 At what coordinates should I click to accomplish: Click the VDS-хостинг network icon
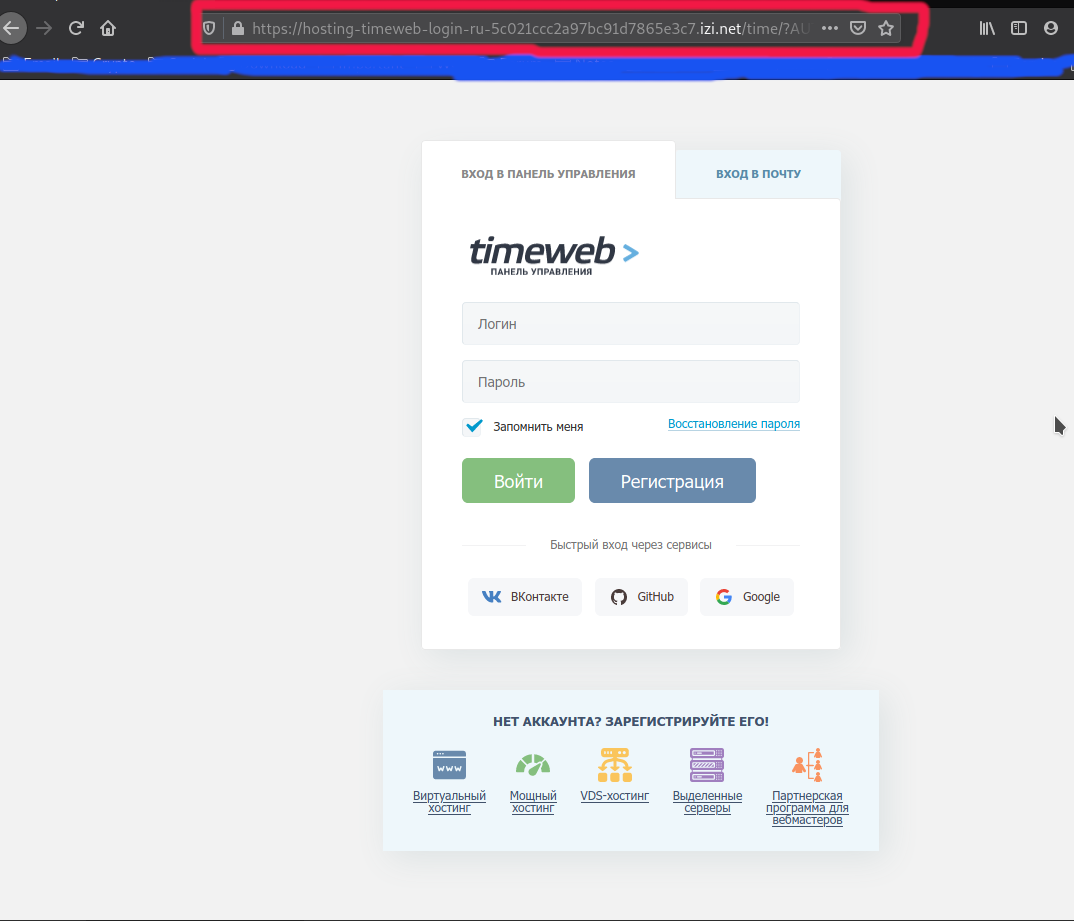[x=614, y=765]
